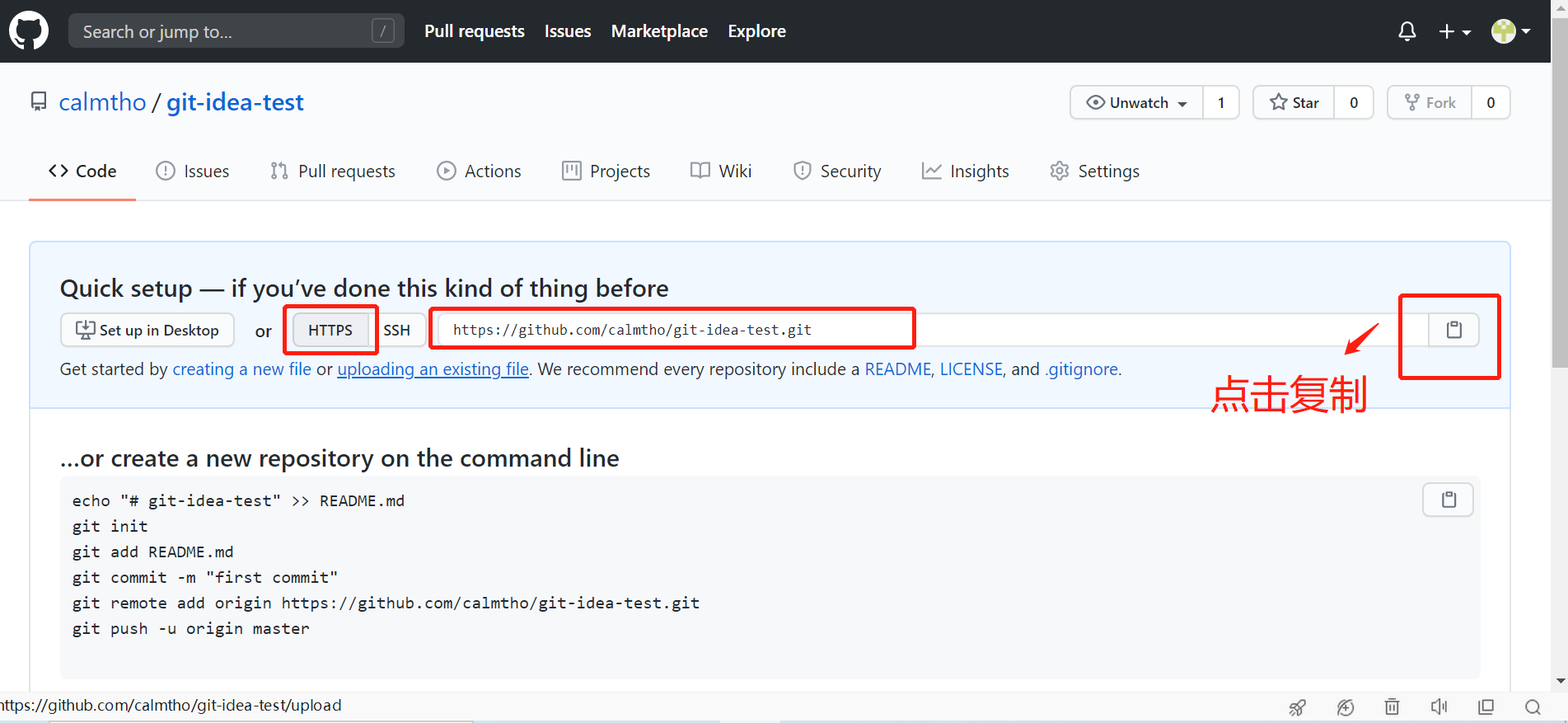Open the user avatar menu

pos(1511,31)
